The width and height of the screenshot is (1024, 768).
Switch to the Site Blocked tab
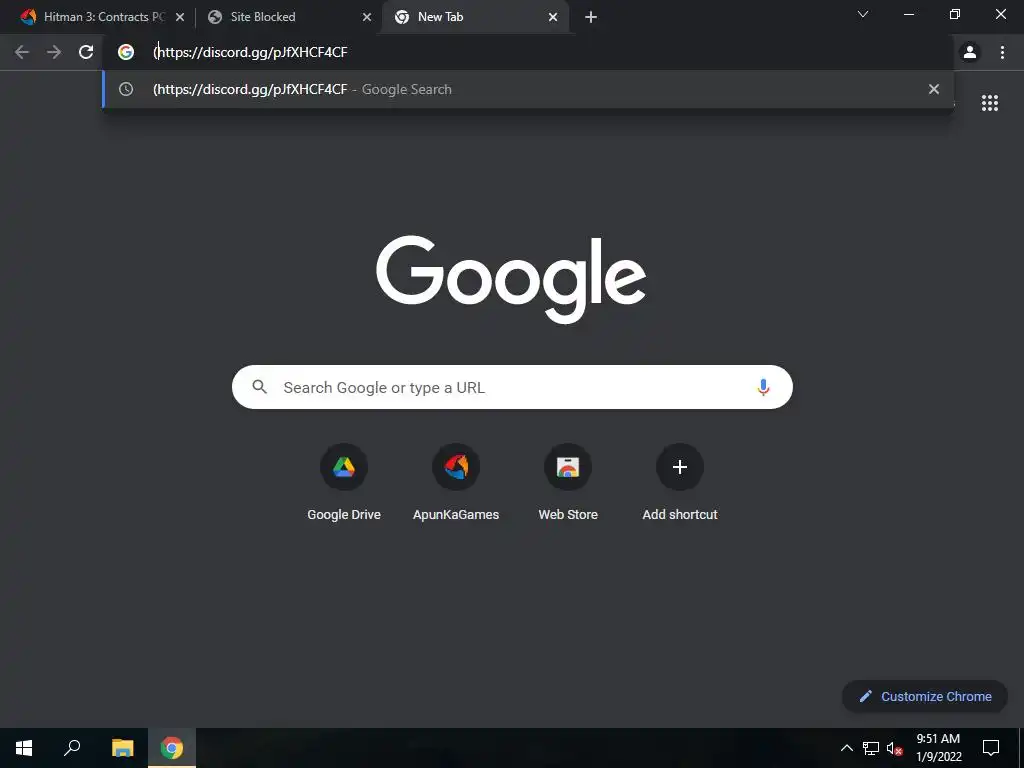[287, 17]
